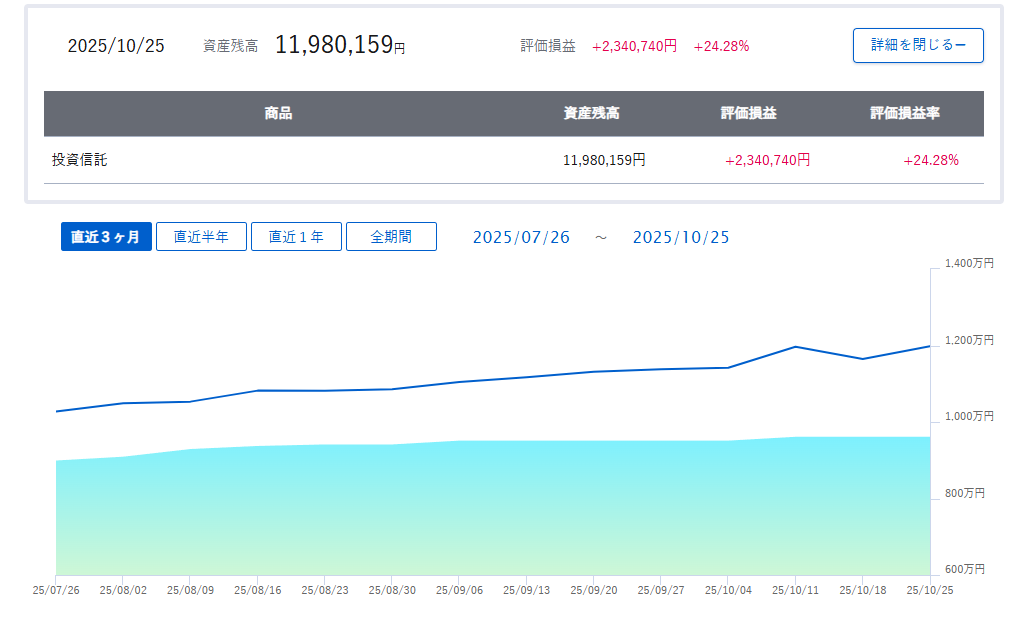1009x637 pixels.
Task: Switch chart to 直近半年 period
Action: click(x=201, y=237)
